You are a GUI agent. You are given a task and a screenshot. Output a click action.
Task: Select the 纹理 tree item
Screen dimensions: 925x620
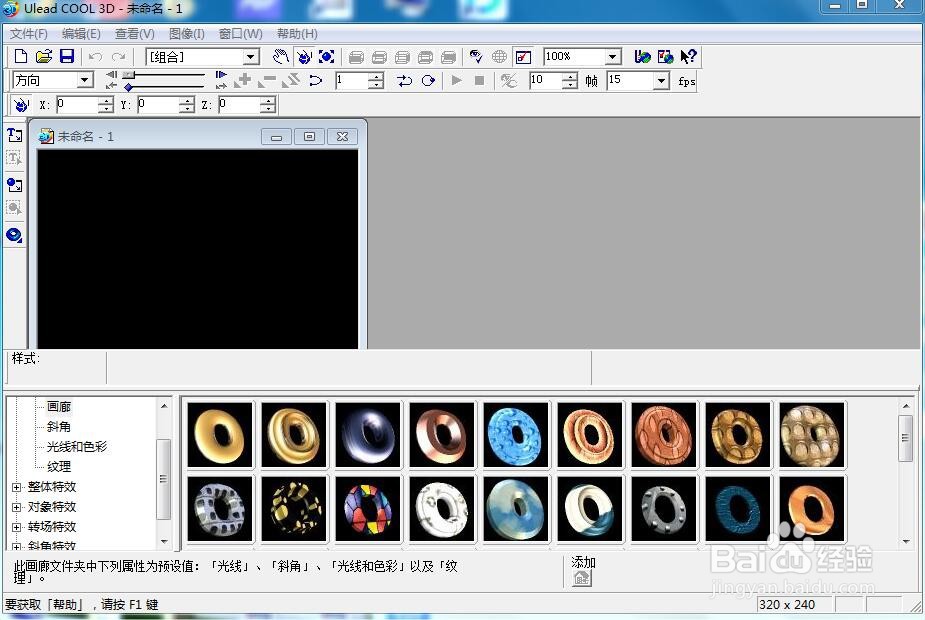tap(59, 467)
